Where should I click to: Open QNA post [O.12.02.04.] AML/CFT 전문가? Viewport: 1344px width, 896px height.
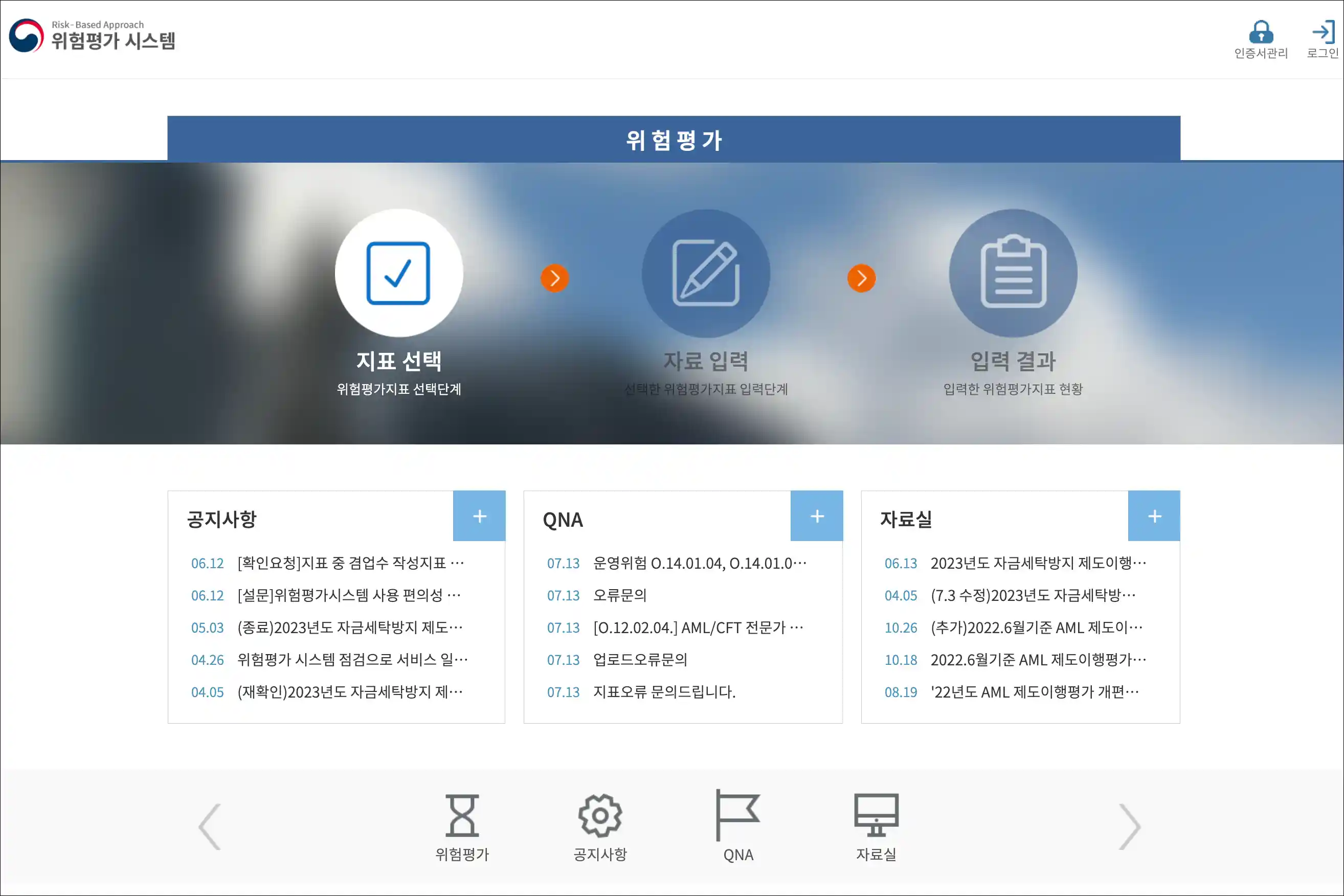(x=698, y=628)
